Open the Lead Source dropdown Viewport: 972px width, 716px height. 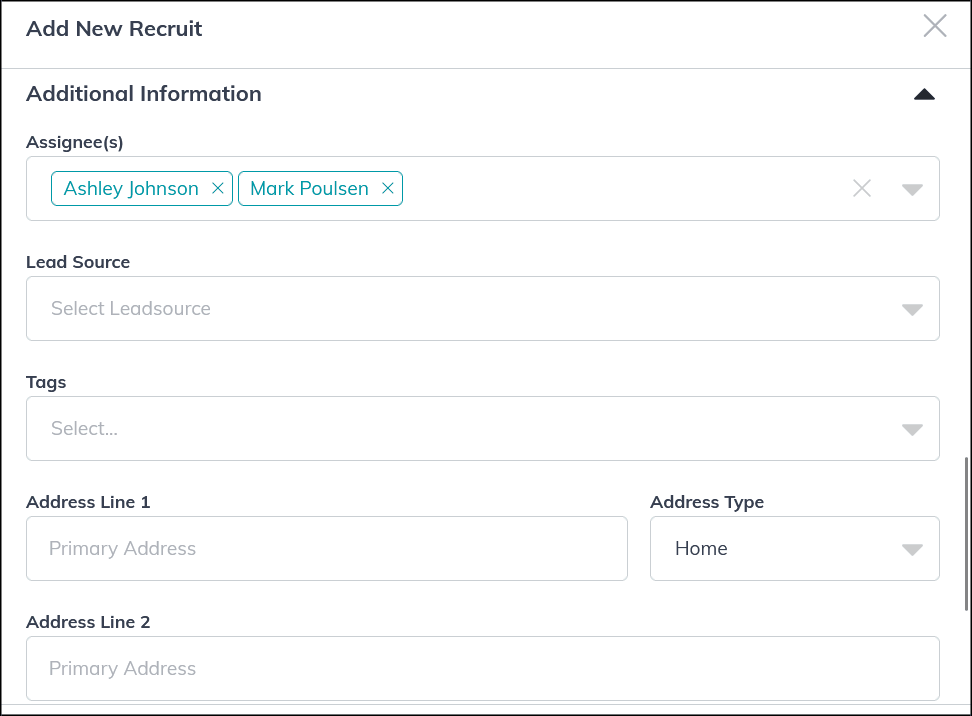tap(912, 309)
